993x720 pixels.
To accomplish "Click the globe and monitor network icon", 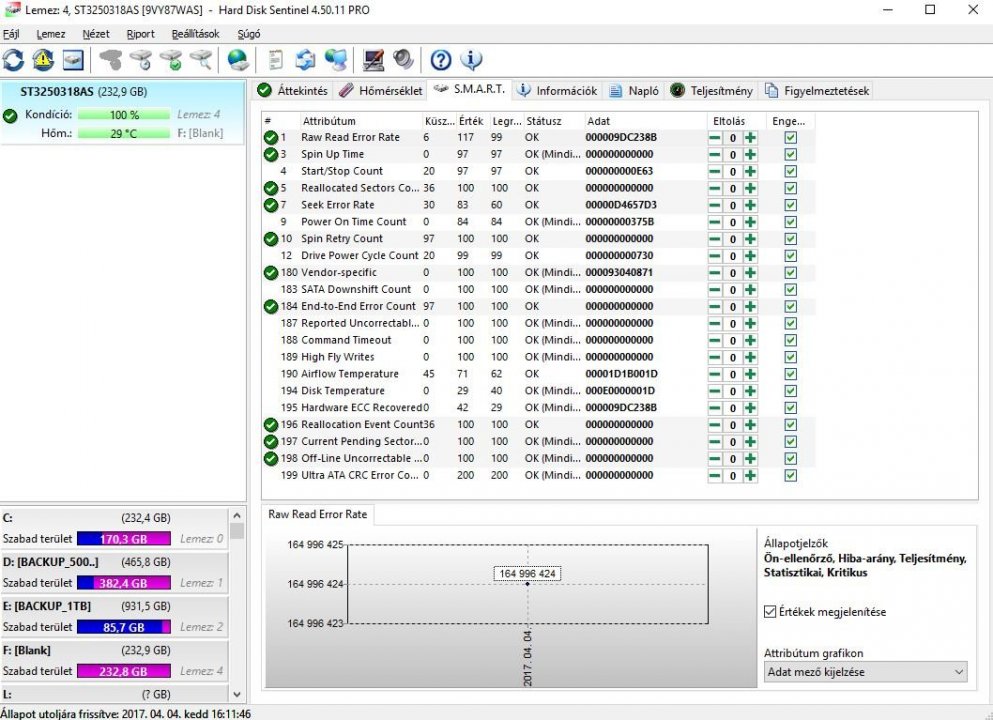I will coord(336,60).
